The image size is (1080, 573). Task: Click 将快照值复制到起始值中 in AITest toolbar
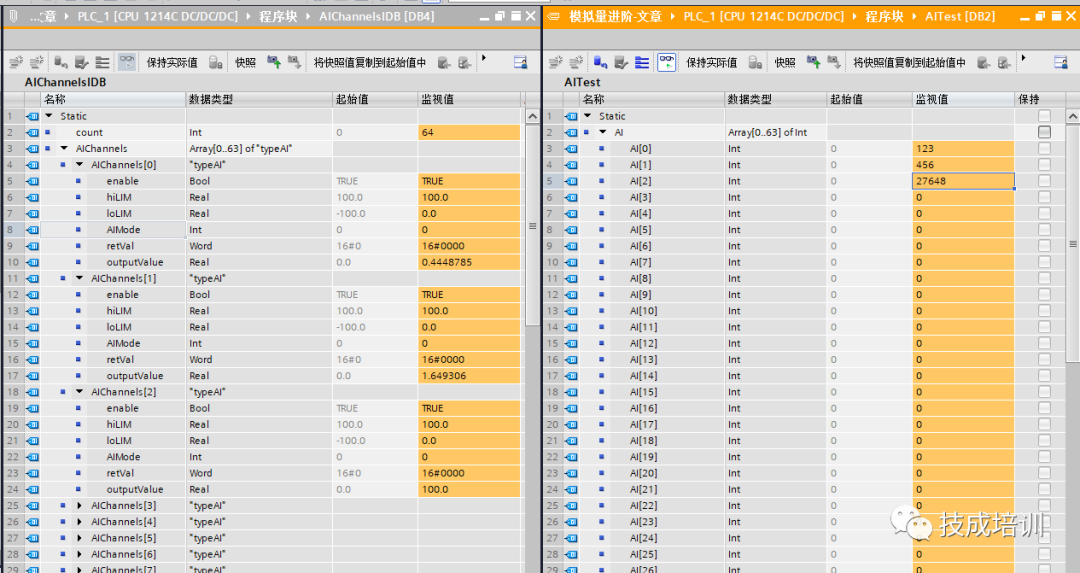(x=909, y=63)
